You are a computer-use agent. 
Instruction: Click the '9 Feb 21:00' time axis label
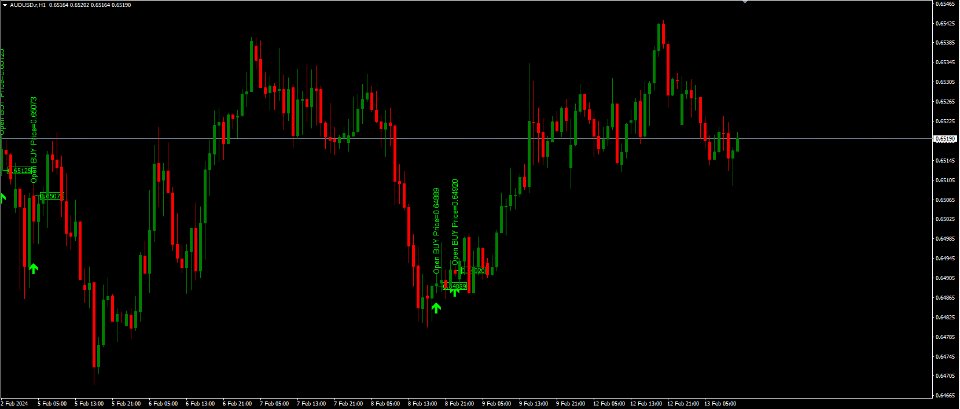click(571, 403)
